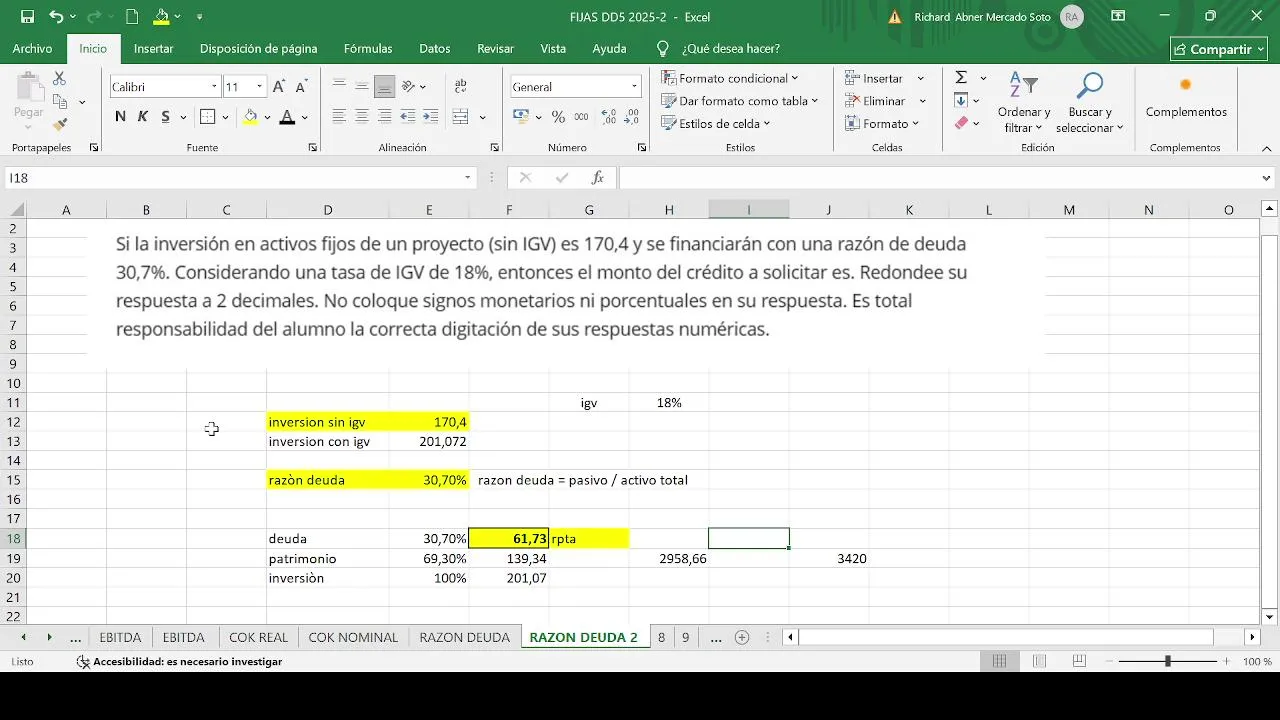The image size is (1280, 720).
Task: Apply thousands separator style
Action: (x=579, y=117)
